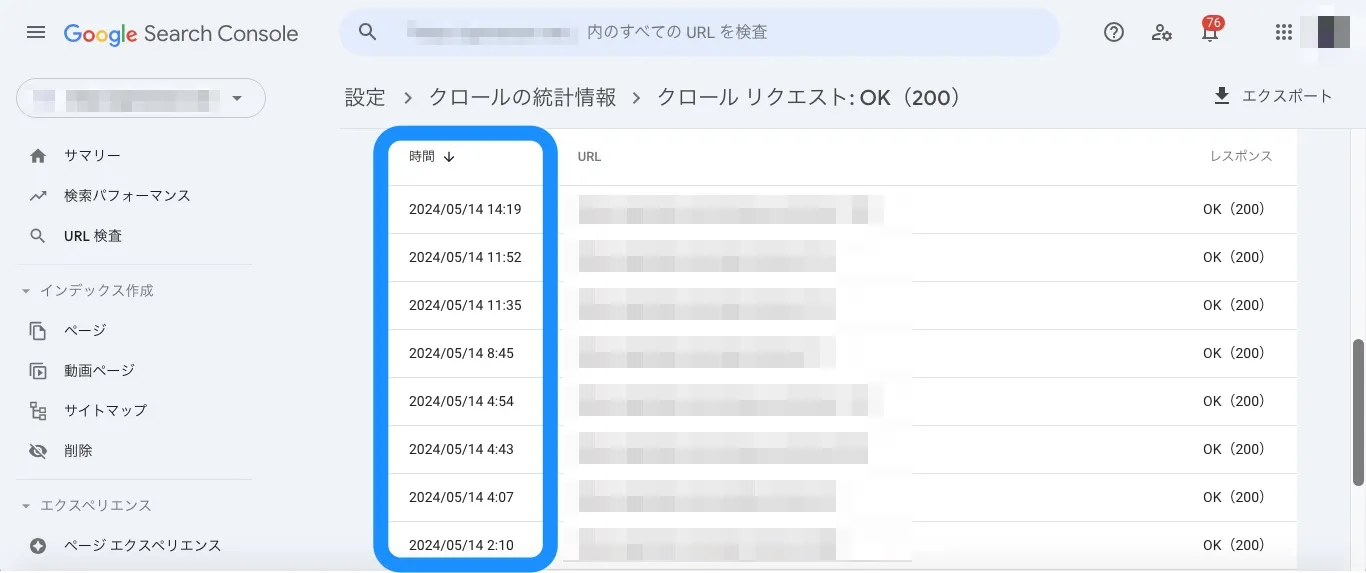Open the property selector dropdown
The height and width of the screenshot is (573, 1366).
[141, 98]
